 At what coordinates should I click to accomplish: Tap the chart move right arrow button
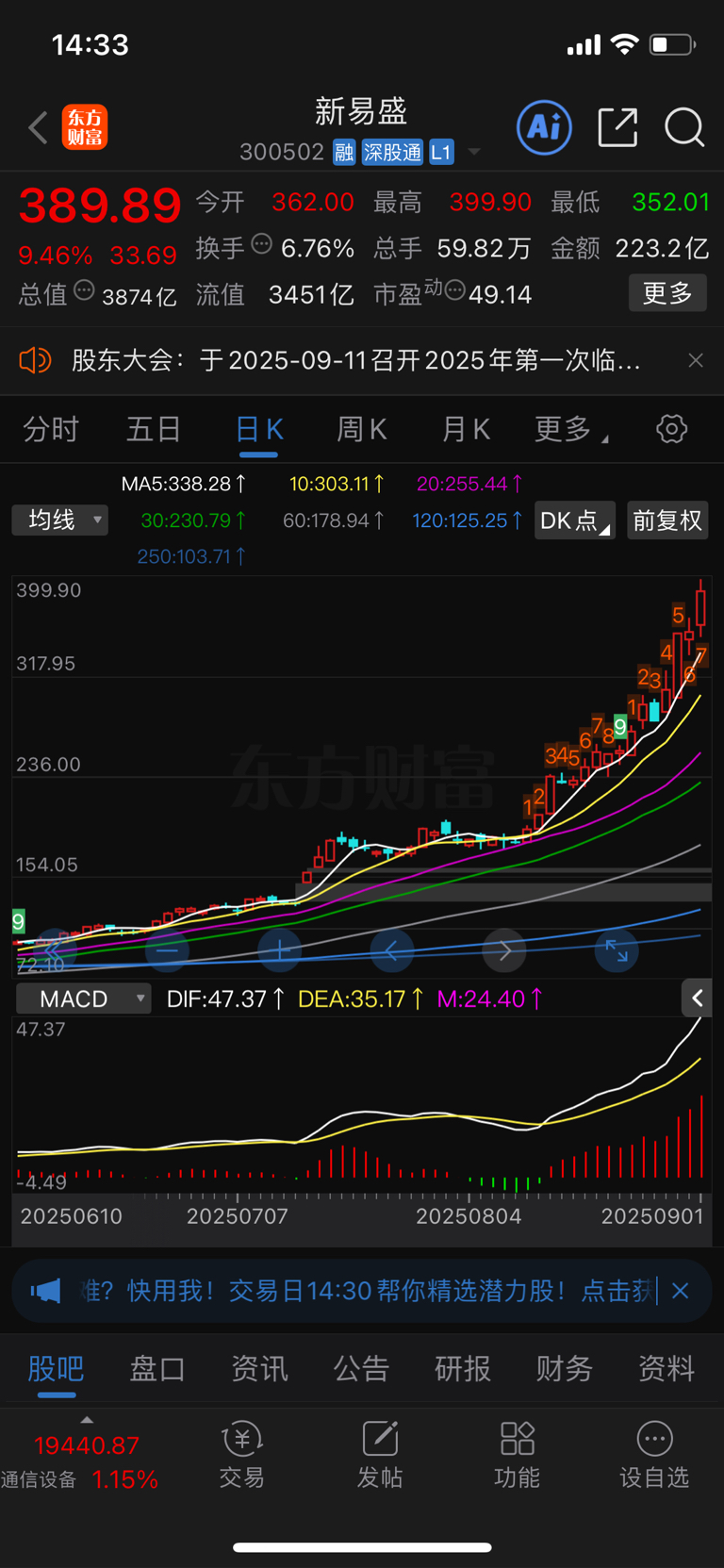[504, 950]
